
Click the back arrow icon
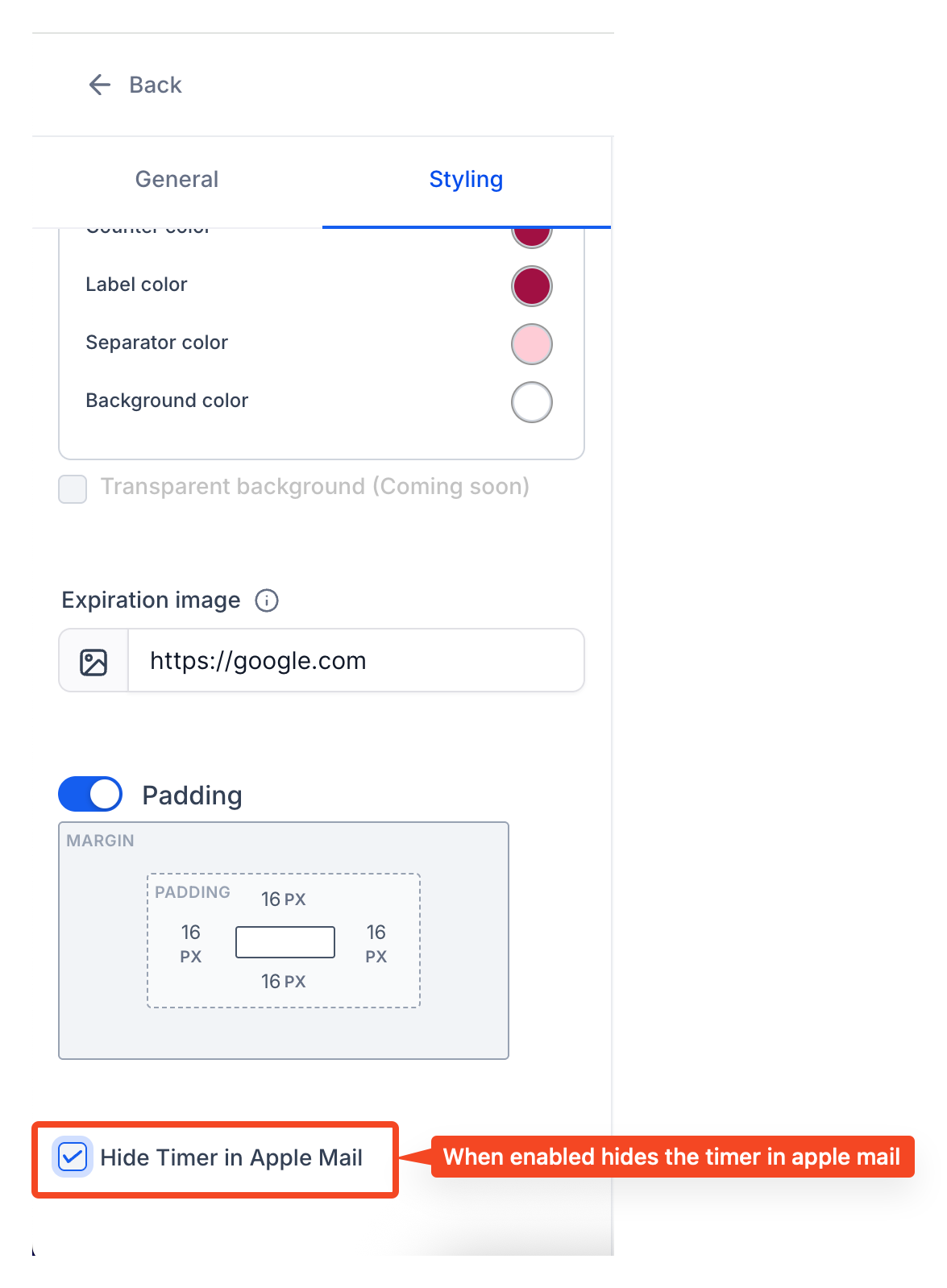[x=99, y=85]
